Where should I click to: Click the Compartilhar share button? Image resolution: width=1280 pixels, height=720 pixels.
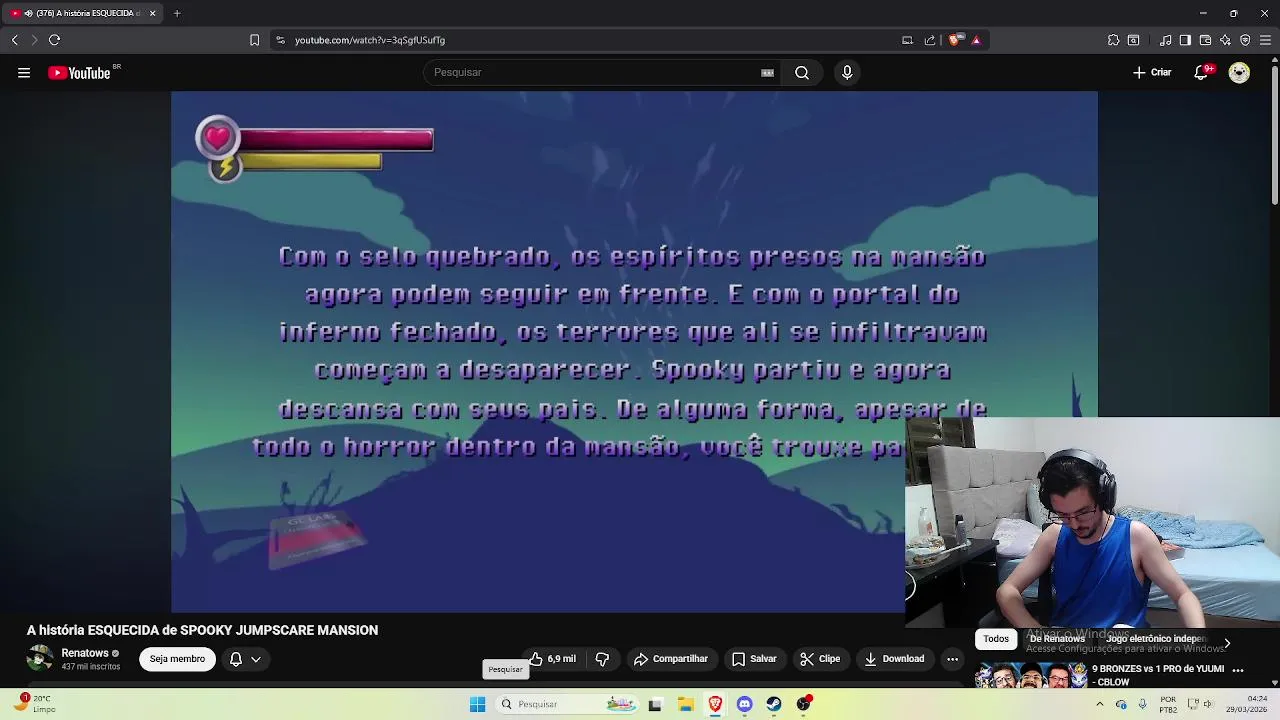670,659
